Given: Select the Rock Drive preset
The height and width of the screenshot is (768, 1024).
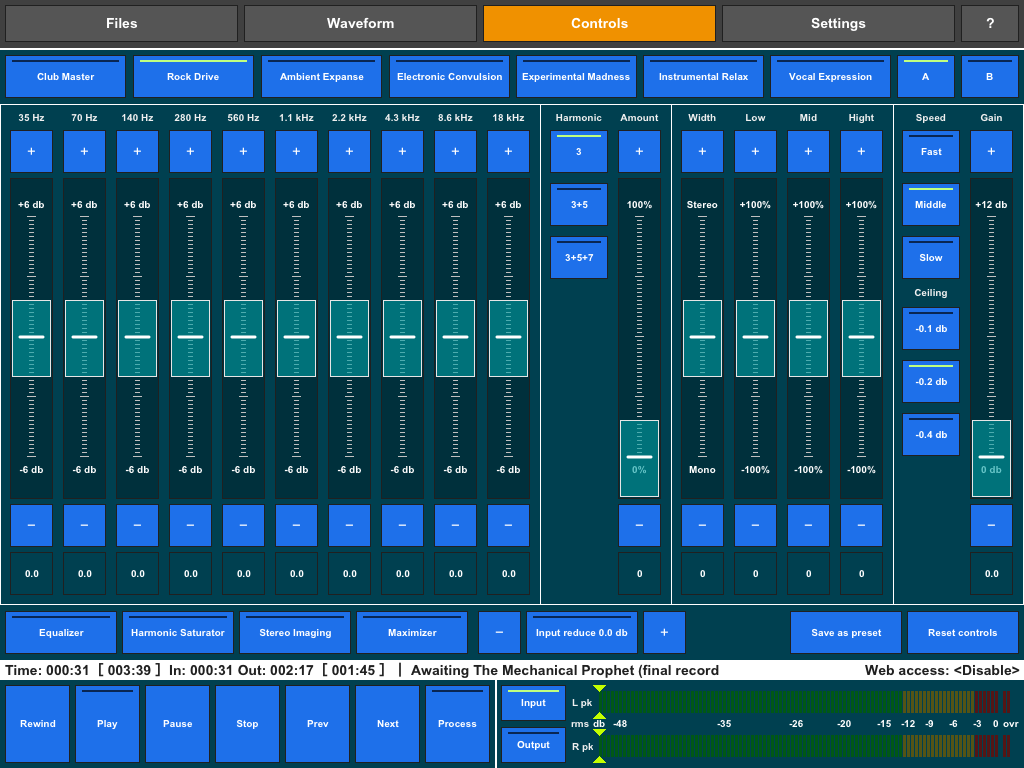Looking at the screenshot, I should point(193,76).
